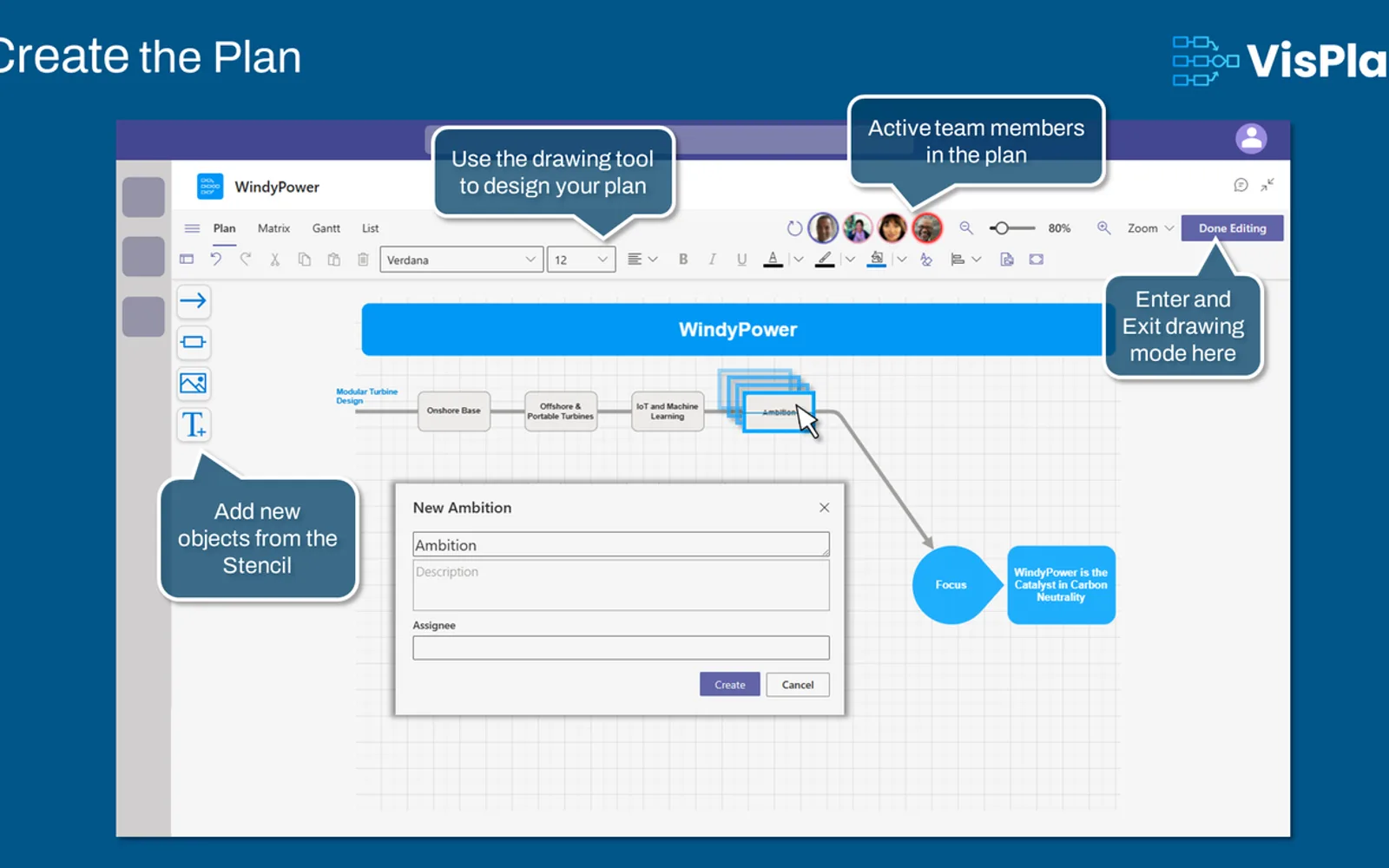
Task: Switch to the Gantt tab
Action: point(326,228)
